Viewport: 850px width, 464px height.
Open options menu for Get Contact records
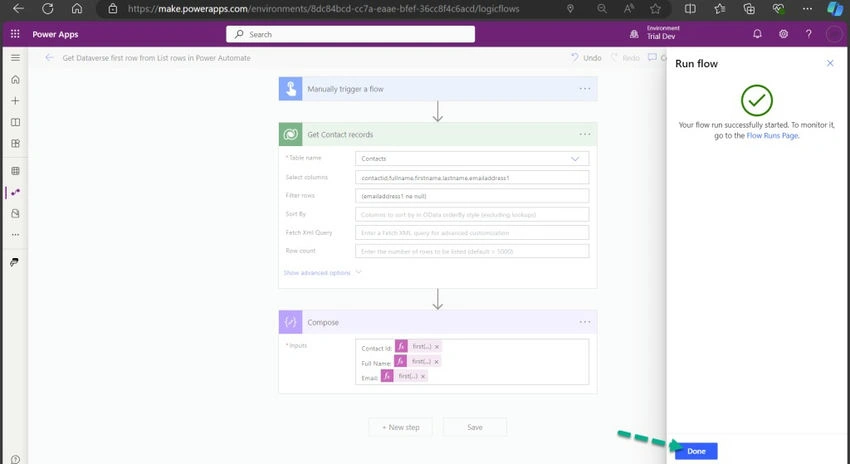(x=584, y=134)
